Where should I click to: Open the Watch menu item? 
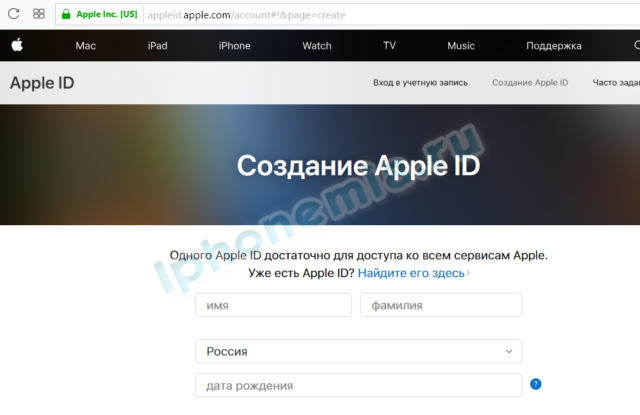click(x=317, y=46)
